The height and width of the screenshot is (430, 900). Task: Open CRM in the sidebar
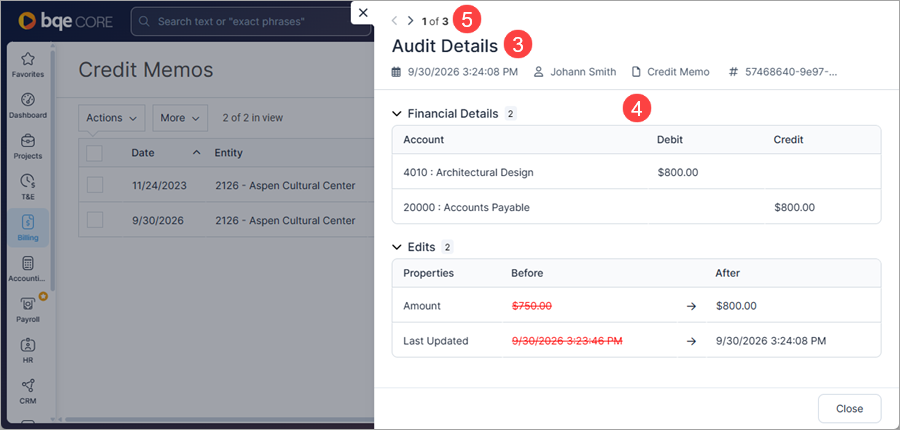pos(28,391)
